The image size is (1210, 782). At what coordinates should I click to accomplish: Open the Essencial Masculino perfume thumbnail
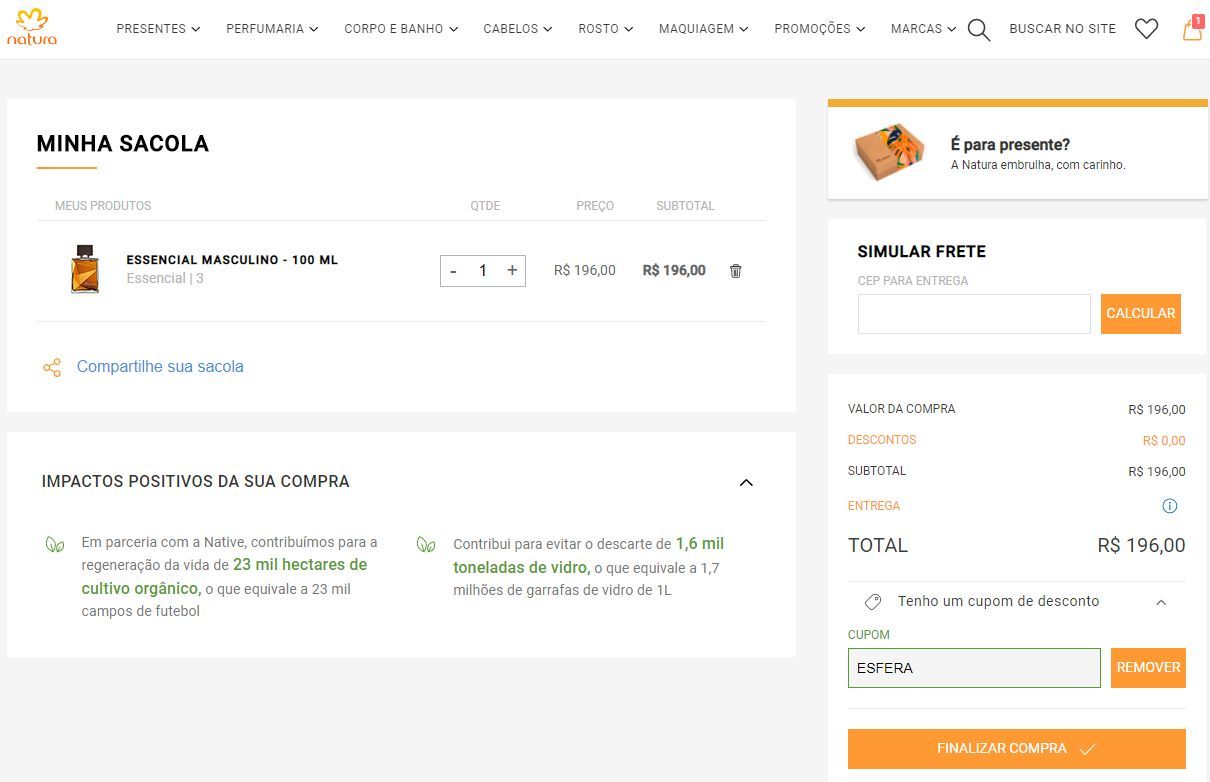[x=85, y=269]
